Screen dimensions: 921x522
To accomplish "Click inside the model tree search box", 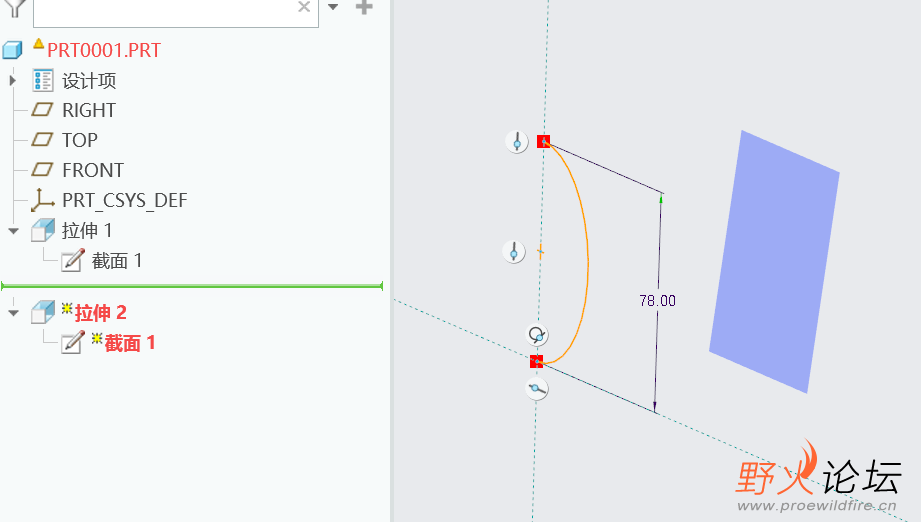I will click(x=164, y=12).
